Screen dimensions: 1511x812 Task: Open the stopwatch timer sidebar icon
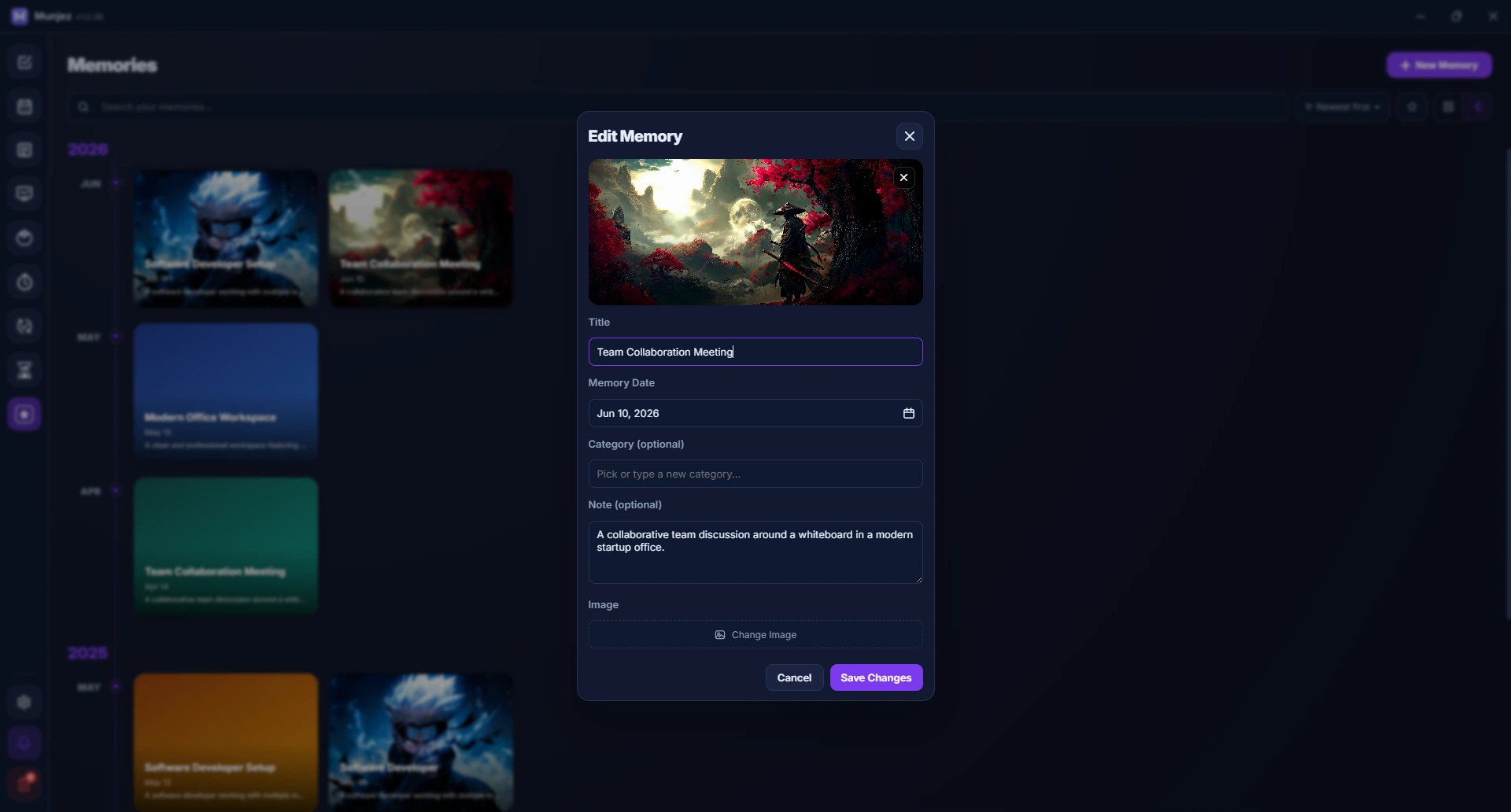click(24, 282)
